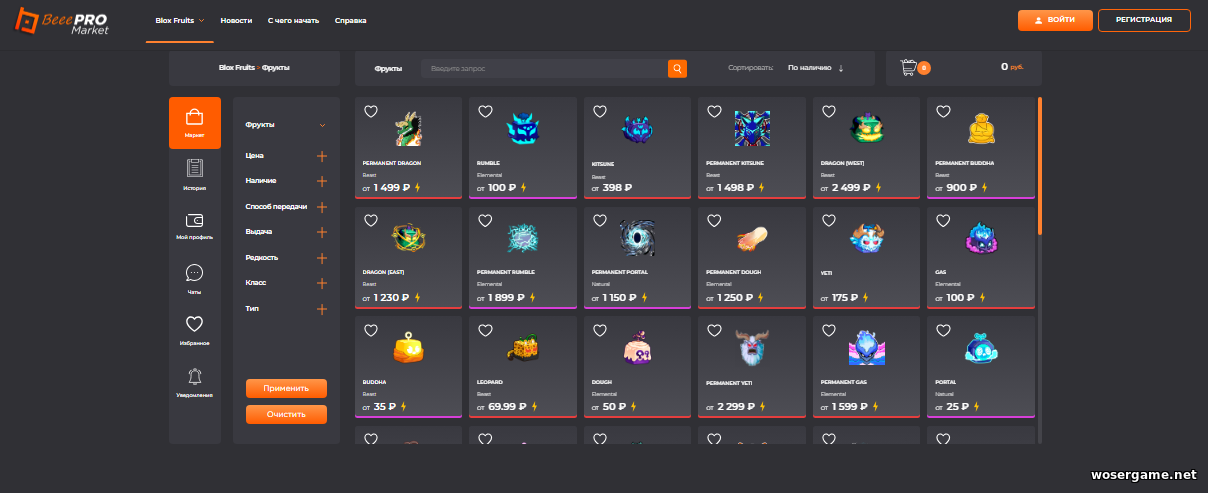Open the Rumble fruit image
The height and width of the screenshot is (493, 1208).
tap(523, 129)
